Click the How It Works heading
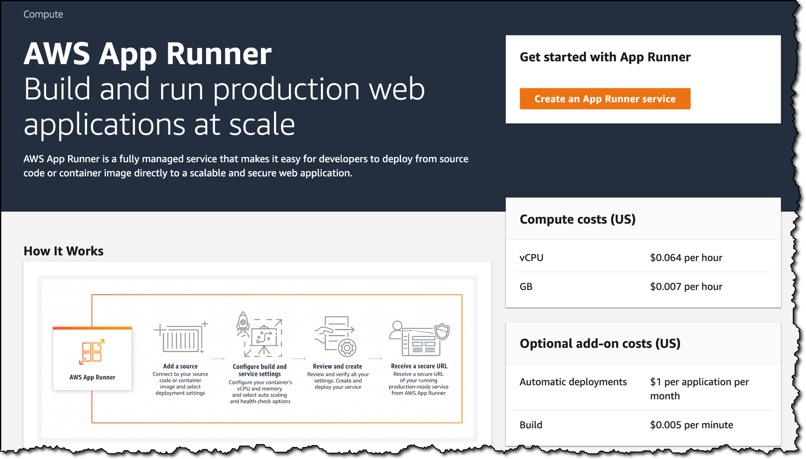 pyautogui.click(x=64, y=251)
